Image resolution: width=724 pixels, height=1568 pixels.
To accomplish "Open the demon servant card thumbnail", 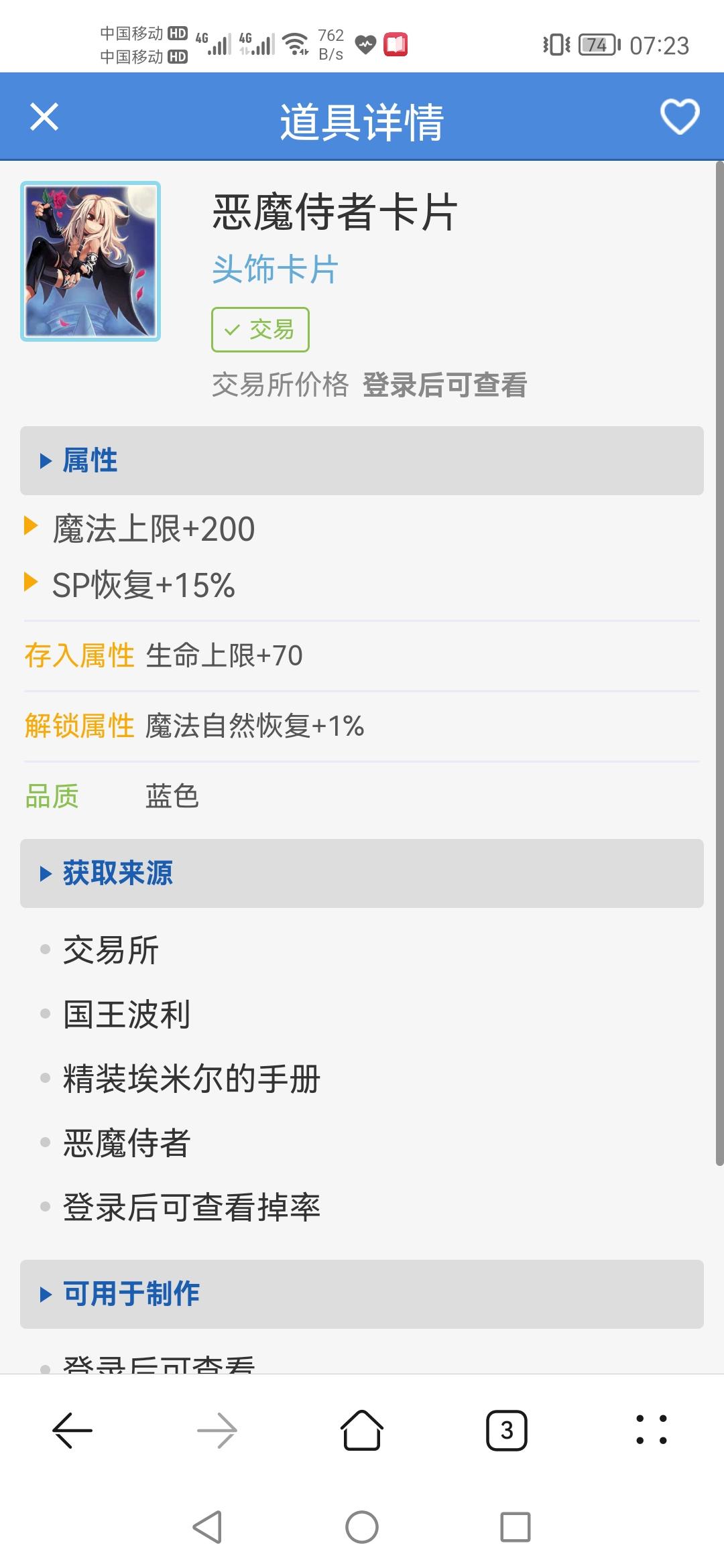I will (x=90, y=261).
